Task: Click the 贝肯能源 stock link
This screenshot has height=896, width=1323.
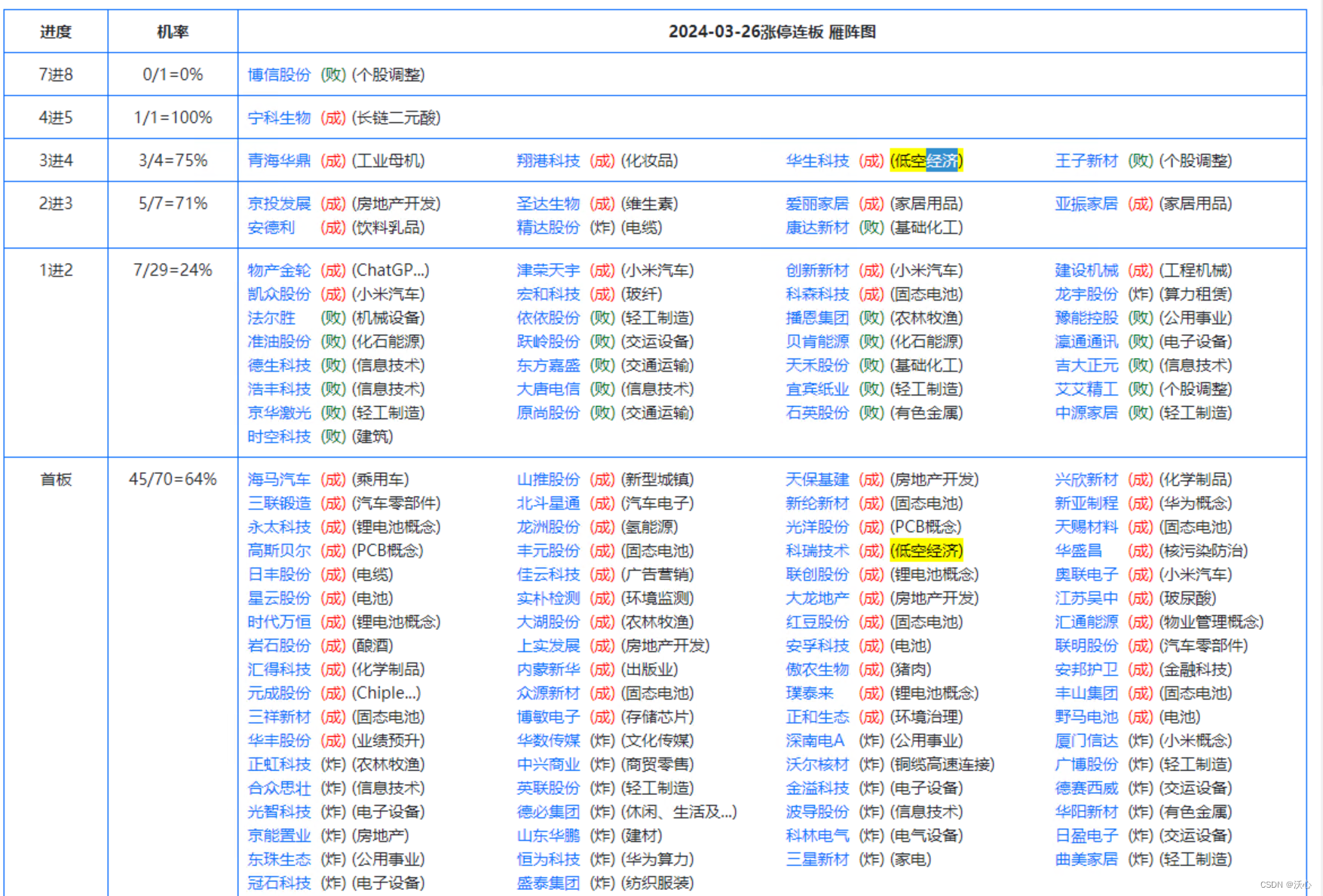Action: tap(817, 341)
